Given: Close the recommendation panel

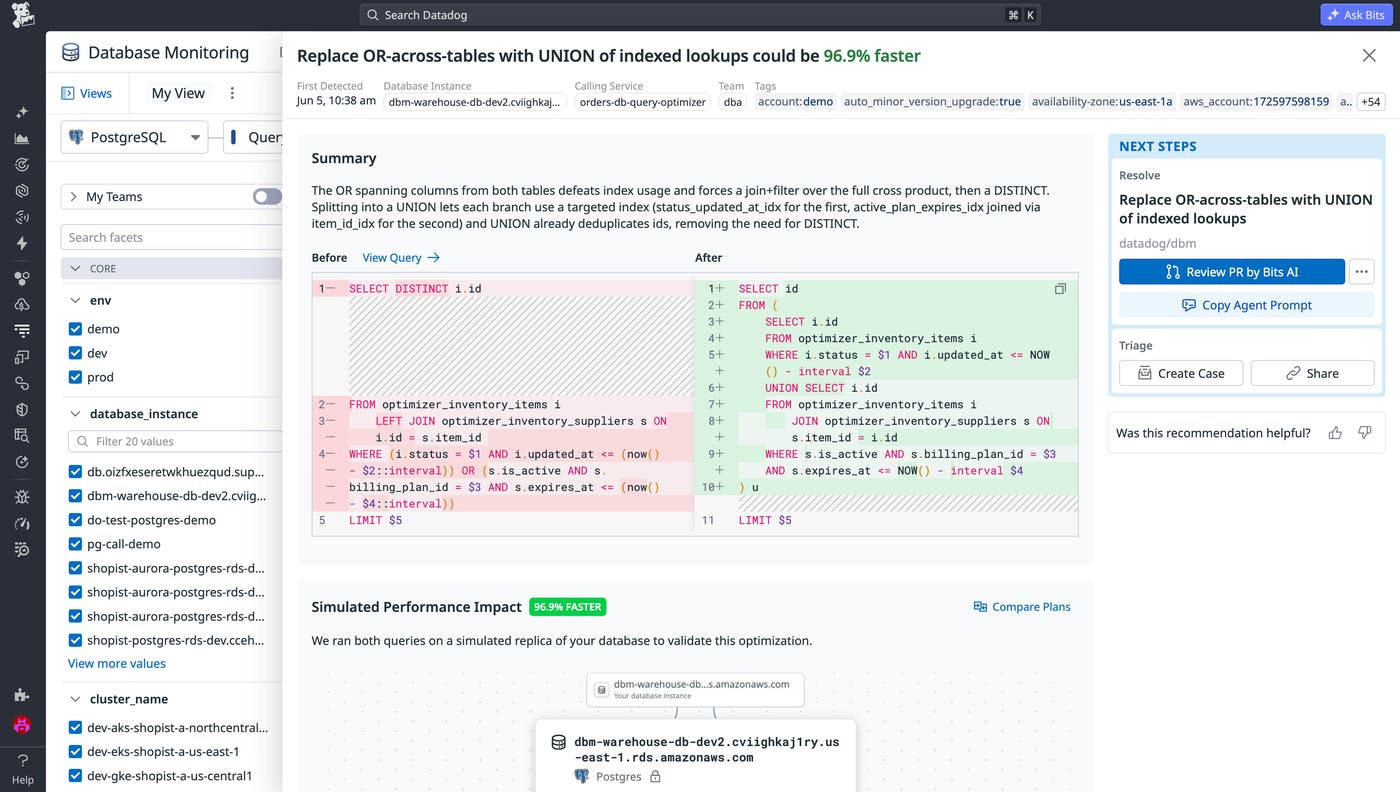Looking at the screenshot, I should click(x=1369, y=55).
